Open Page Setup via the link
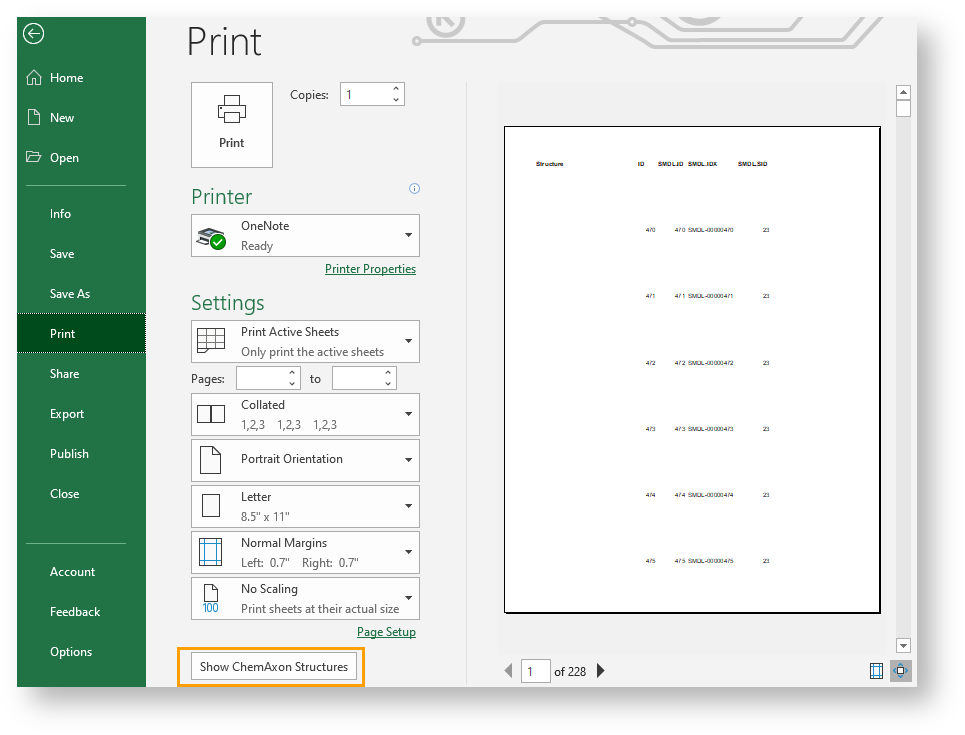 pyautogui.click(x=386, y=631)
